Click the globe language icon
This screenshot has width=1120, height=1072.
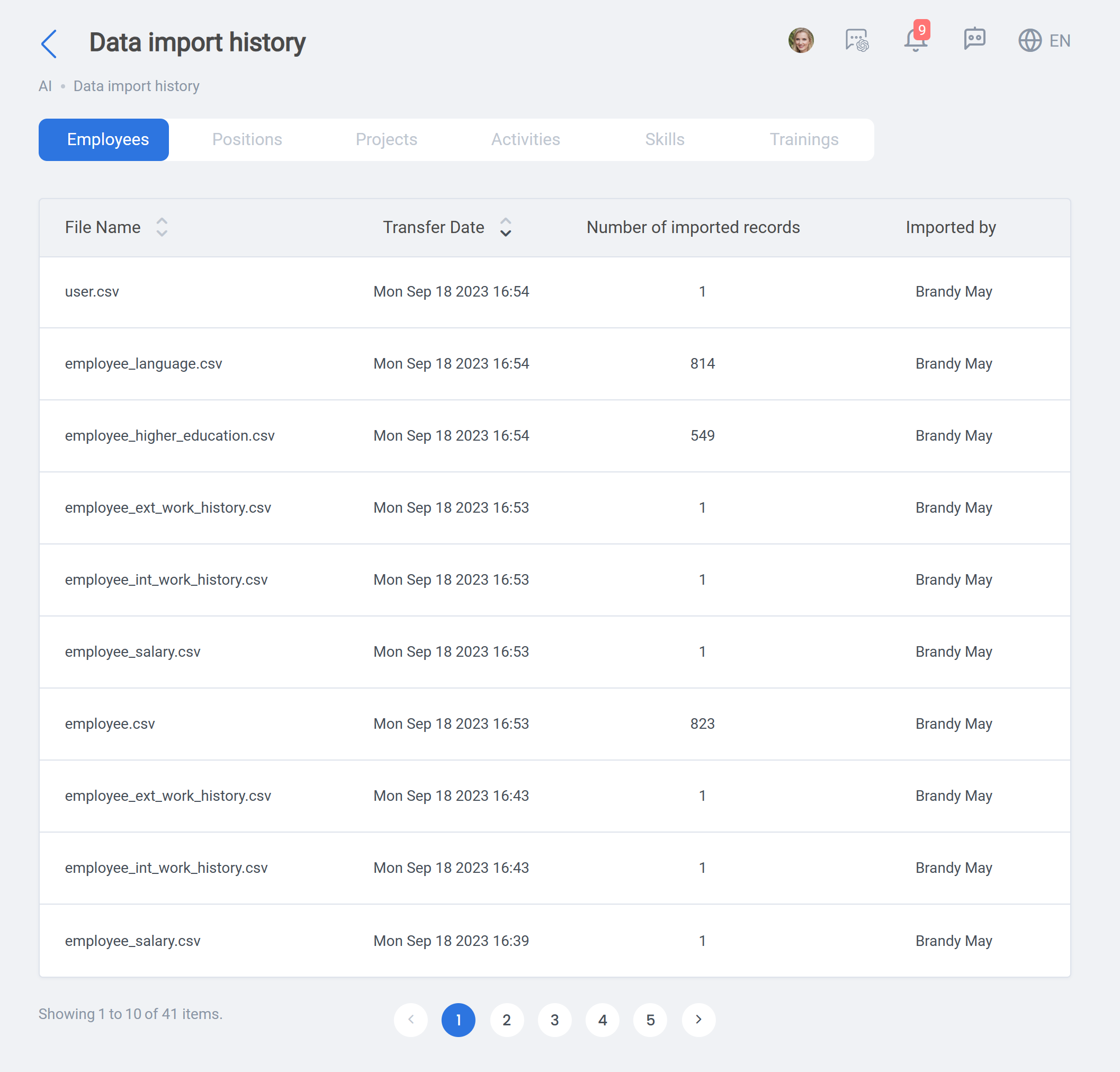[x=1030, y=41]
